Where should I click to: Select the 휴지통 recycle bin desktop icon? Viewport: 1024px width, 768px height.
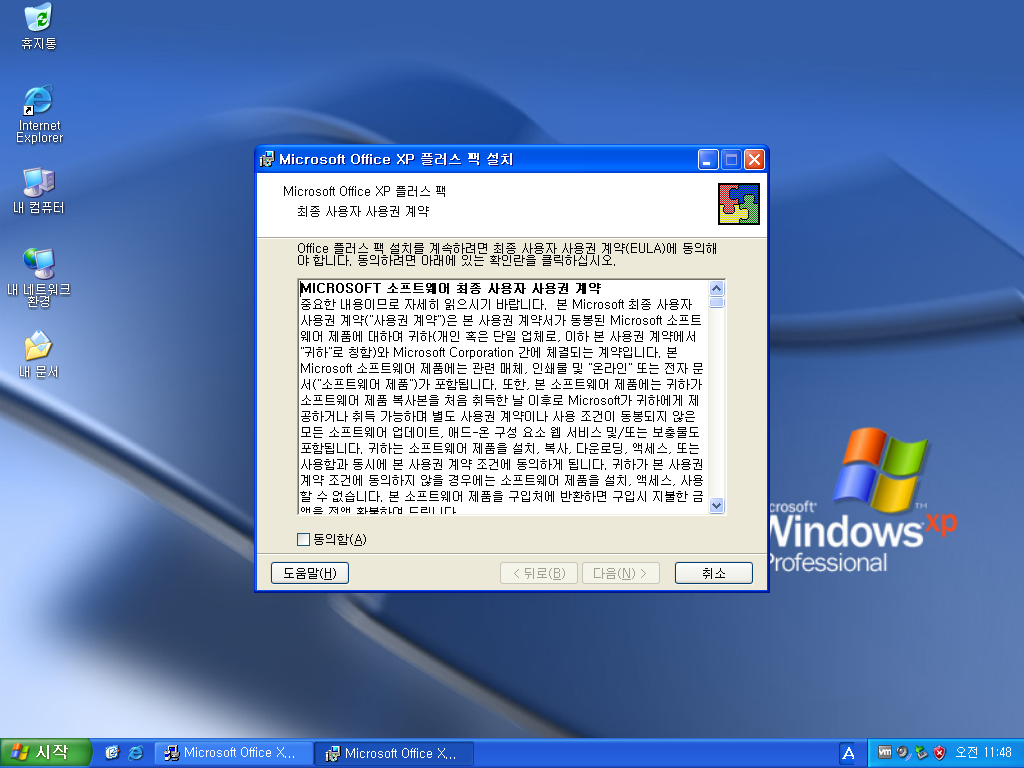pos(39,26)
